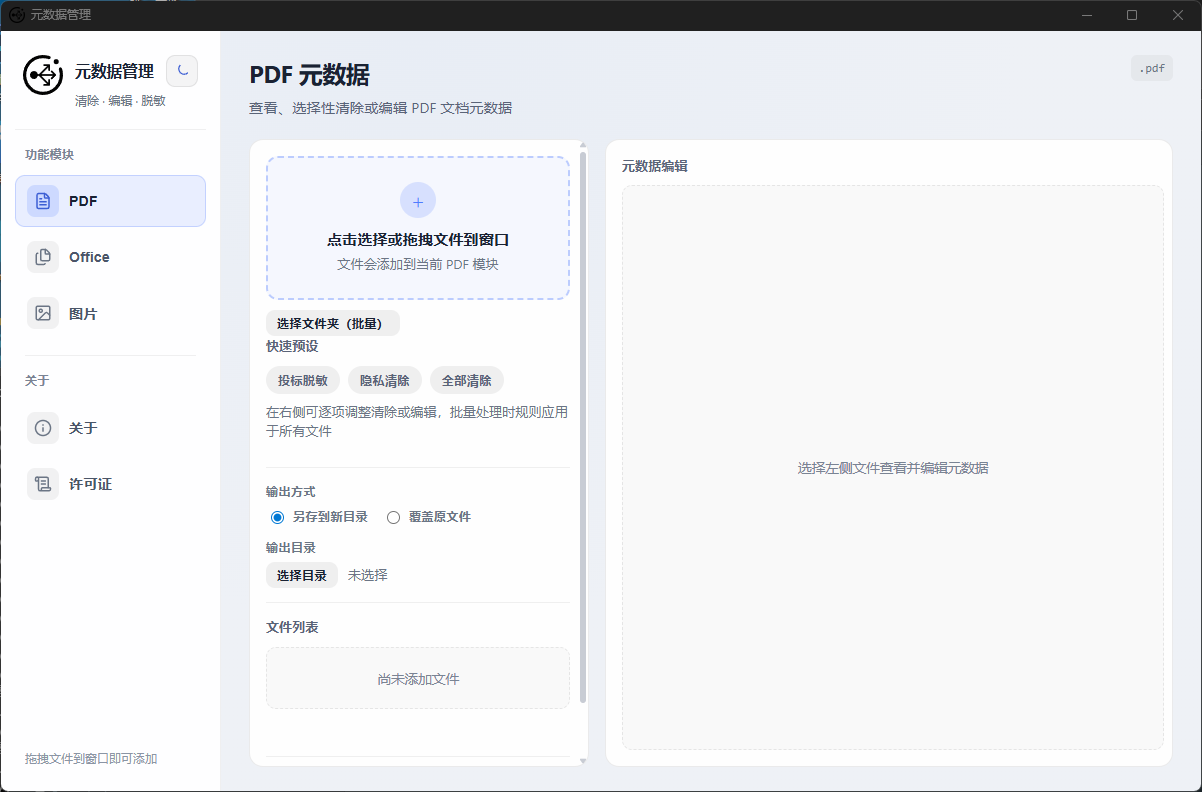Click the PDF 元数据 page title
Image resolution: width=1202 pixels, height=792 pixels.
309,75
